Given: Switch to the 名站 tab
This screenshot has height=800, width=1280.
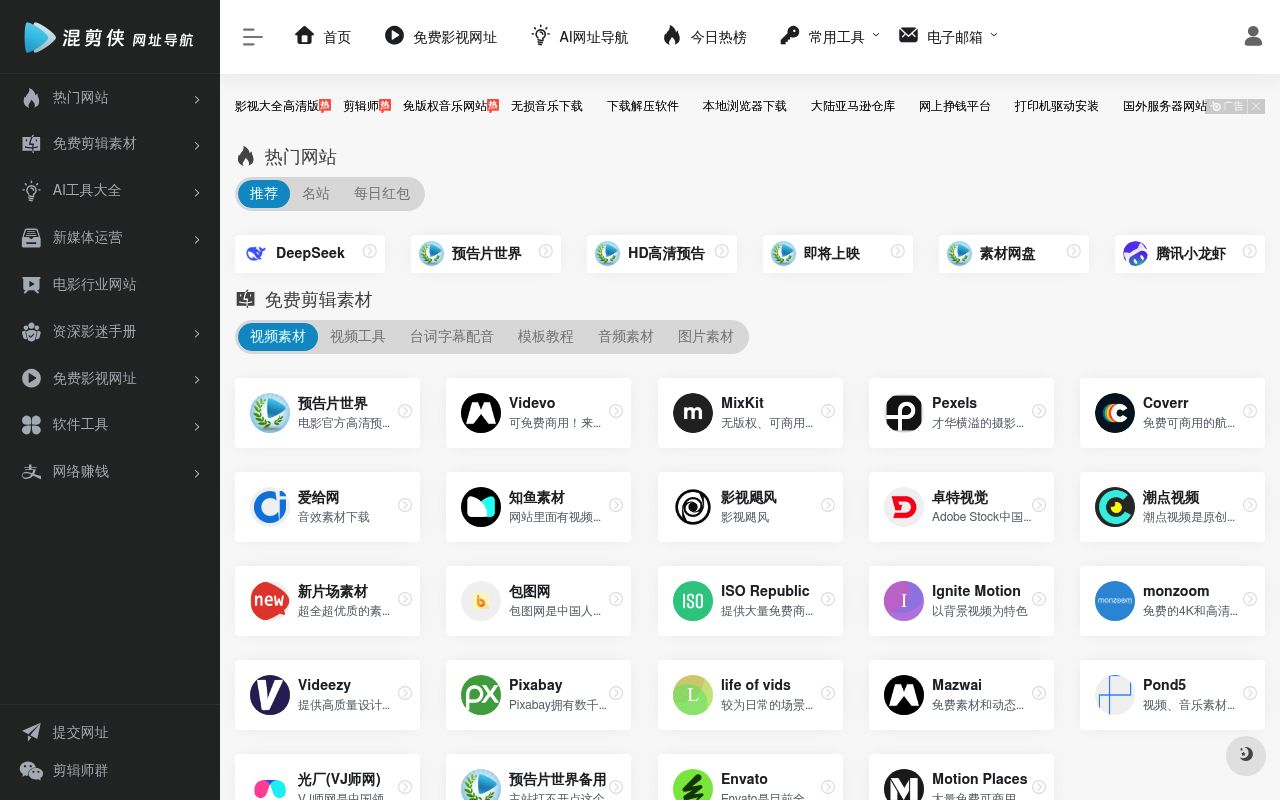Looking at the screenshot, I should coord(316,194).
